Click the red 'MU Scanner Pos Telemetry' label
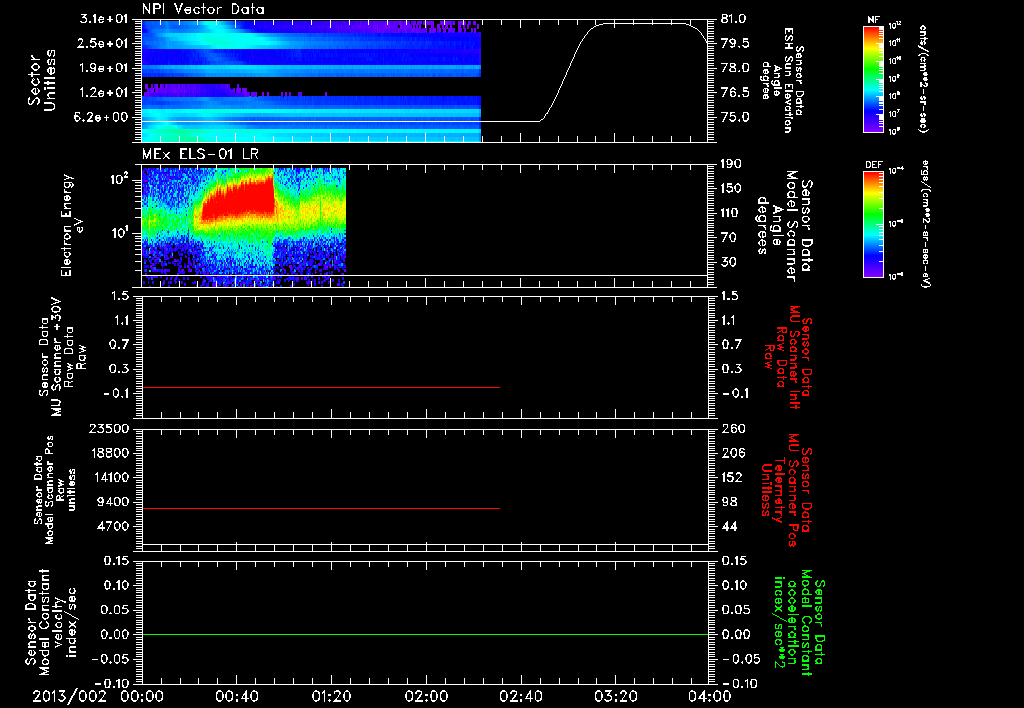1024x708 pixels. (x=786, y=491)
